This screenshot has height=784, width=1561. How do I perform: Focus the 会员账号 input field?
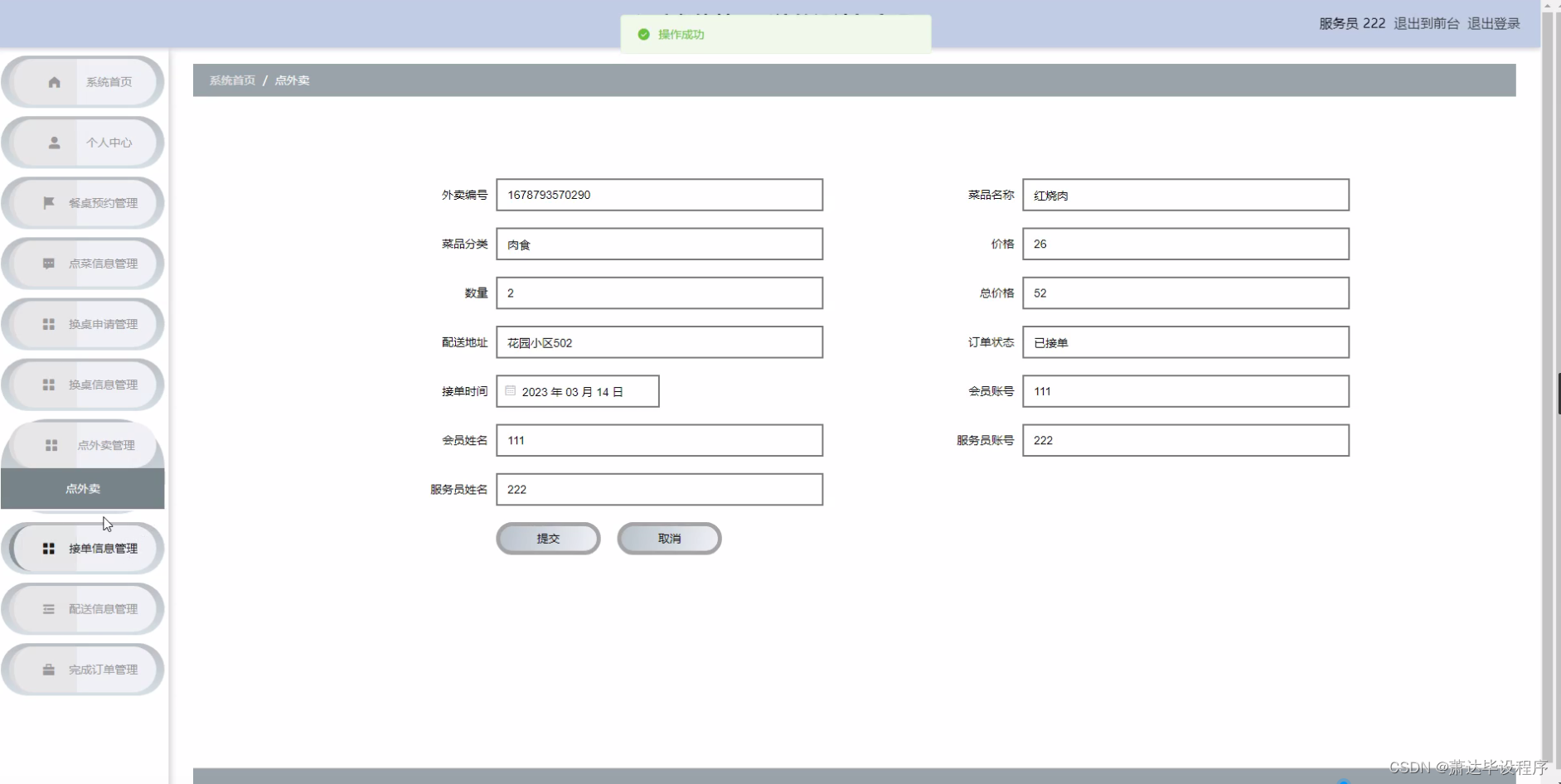pyautogui.click(x=1185, y=391)
